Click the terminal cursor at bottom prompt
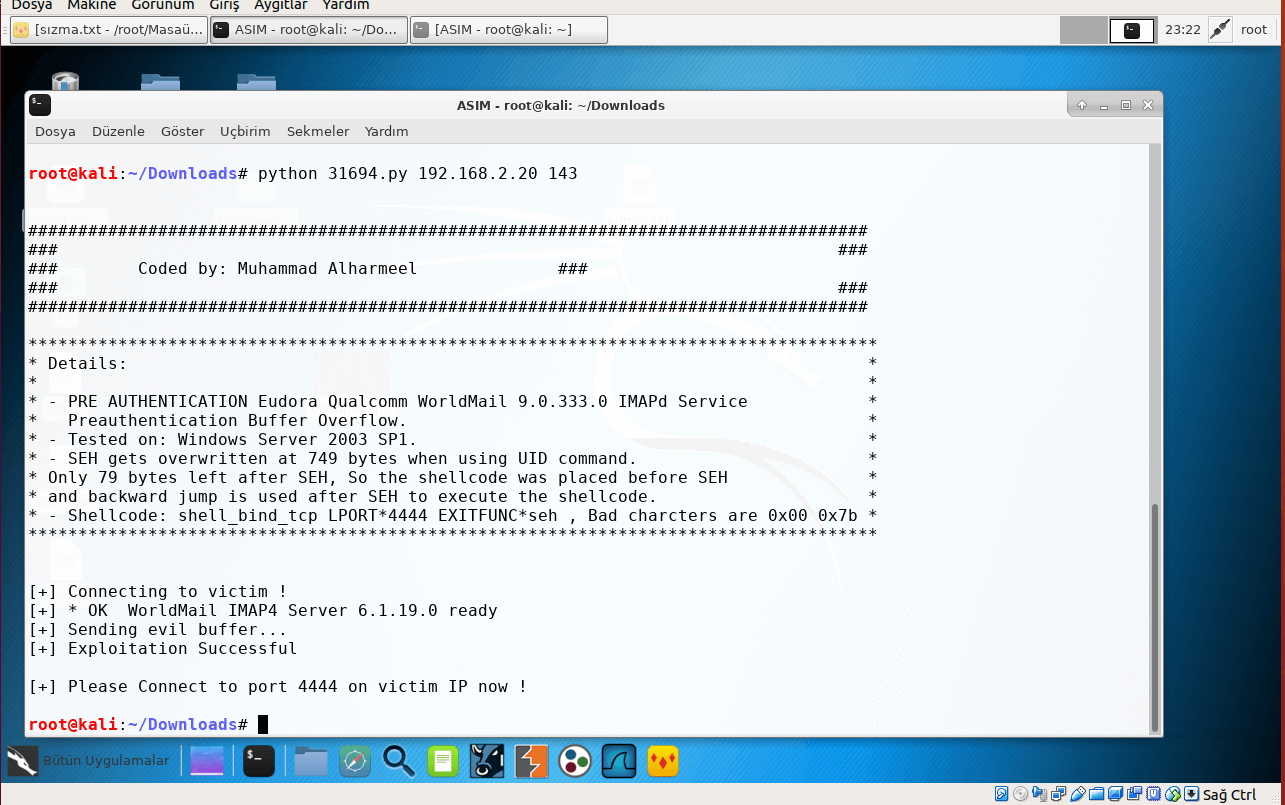 tap(263, 725)
